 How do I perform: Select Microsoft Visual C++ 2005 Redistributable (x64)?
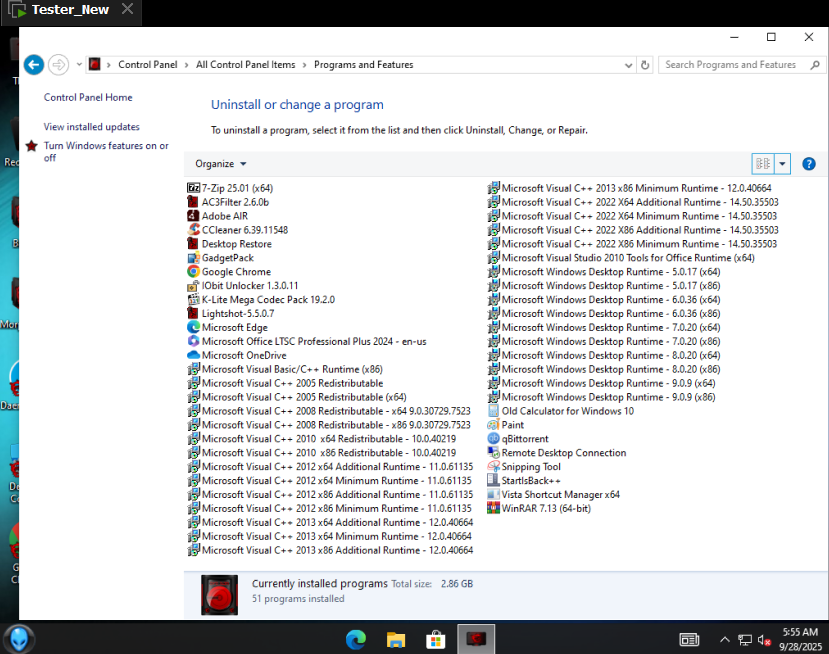pos(297,397)
